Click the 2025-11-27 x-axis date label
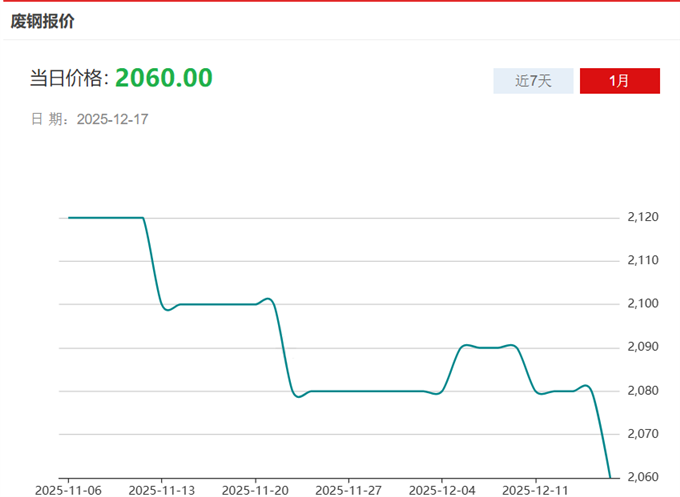 click(348, 490)
